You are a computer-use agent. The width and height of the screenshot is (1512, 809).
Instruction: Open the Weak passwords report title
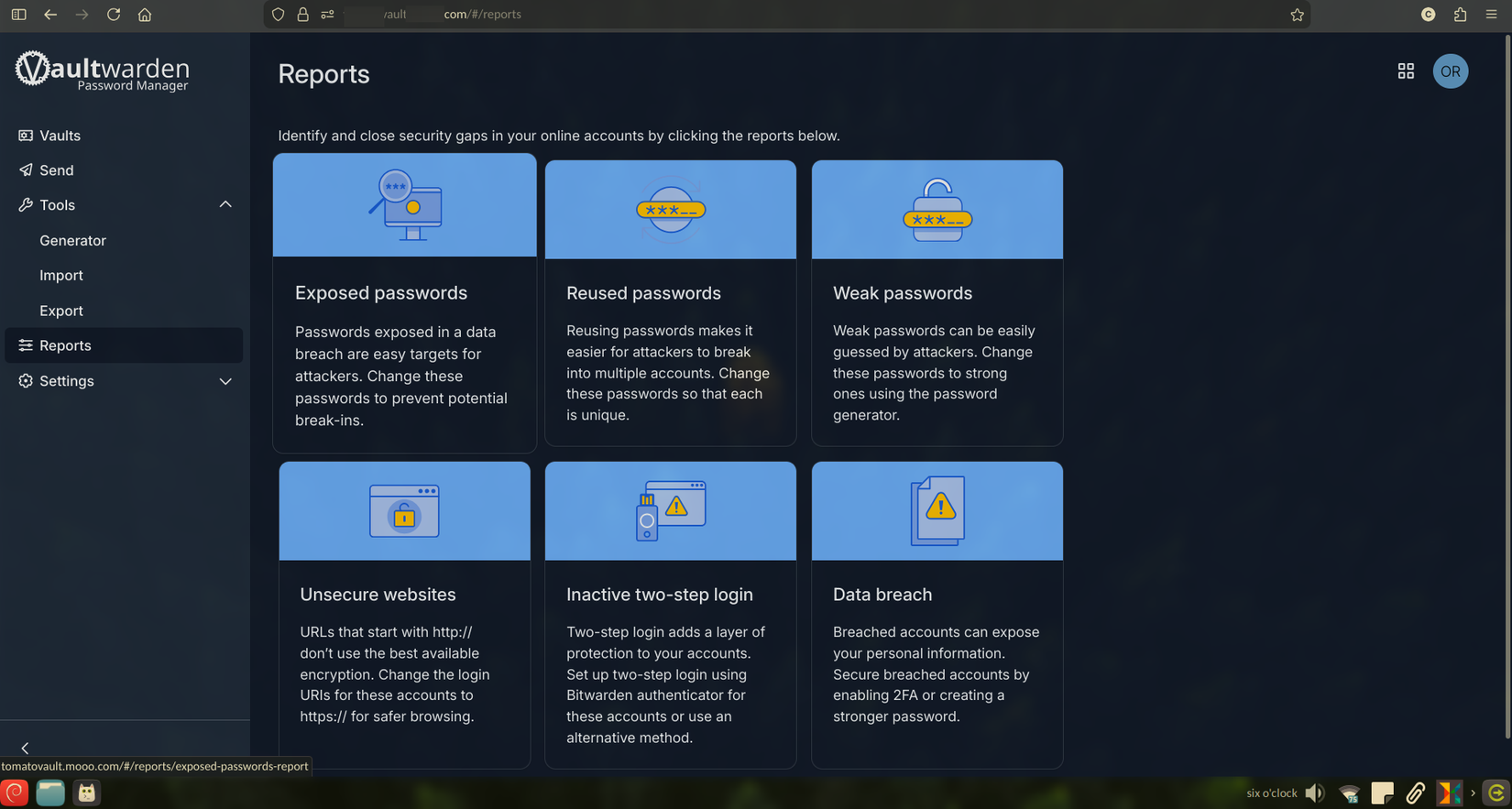point(903,293)
